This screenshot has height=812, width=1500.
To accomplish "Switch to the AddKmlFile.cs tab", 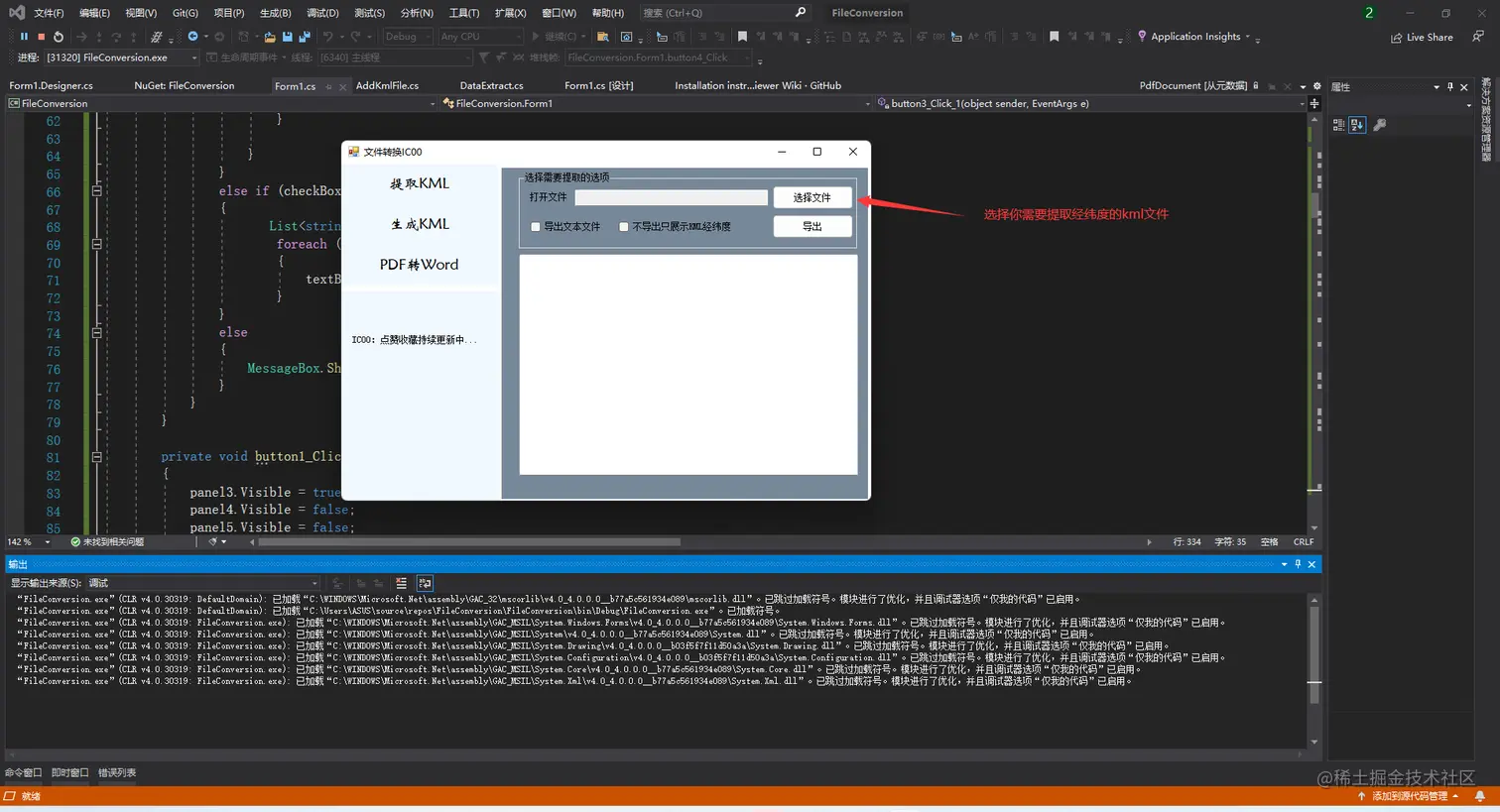I will point(387,86).
